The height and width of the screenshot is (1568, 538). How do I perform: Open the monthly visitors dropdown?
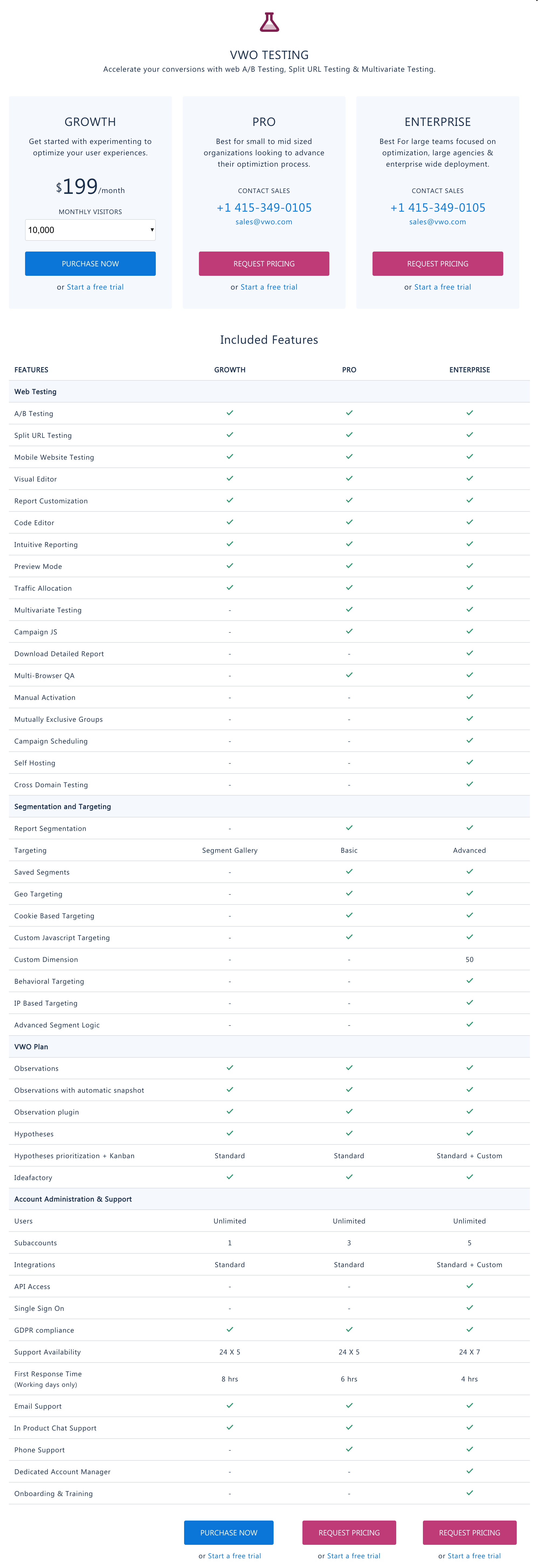coord(90,229)
